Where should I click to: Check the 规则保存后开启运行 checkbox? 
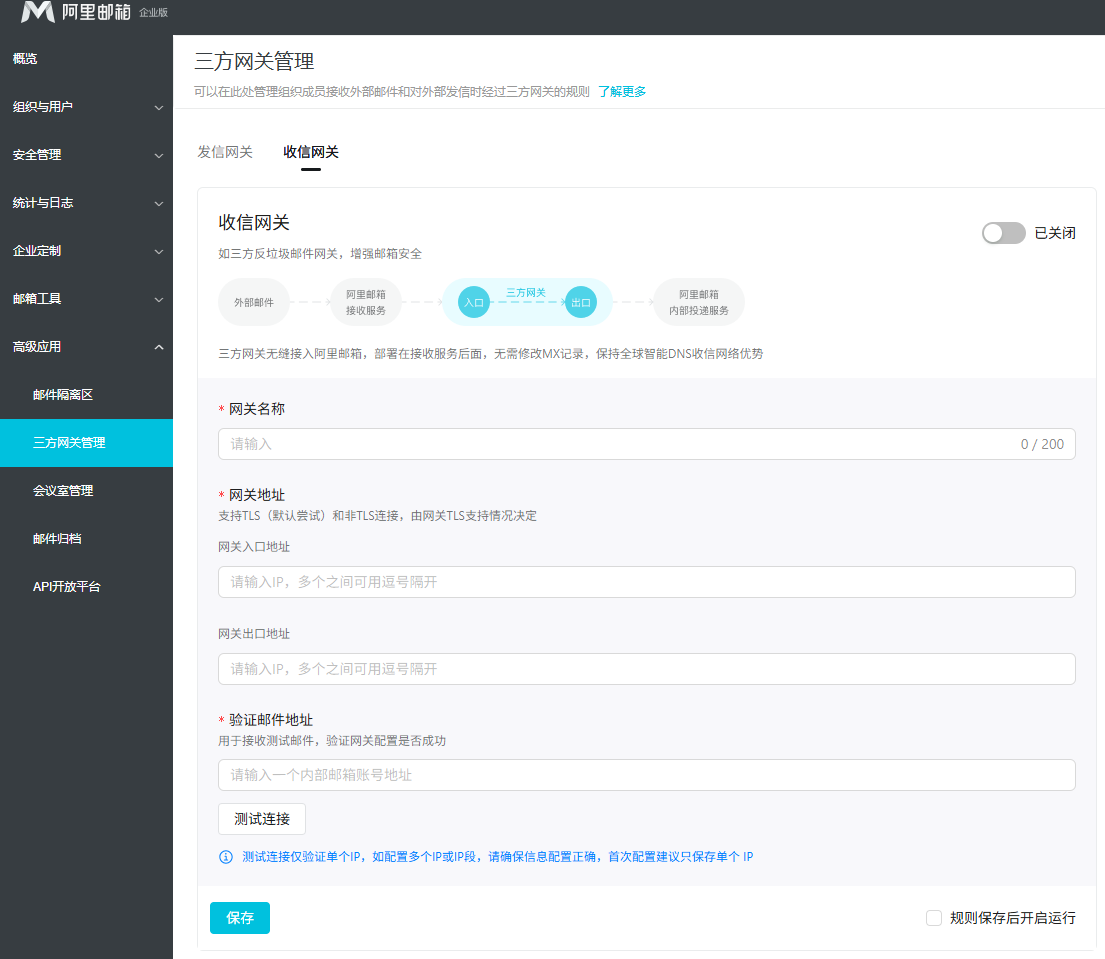pyautogui.click(x=934, y=917)
